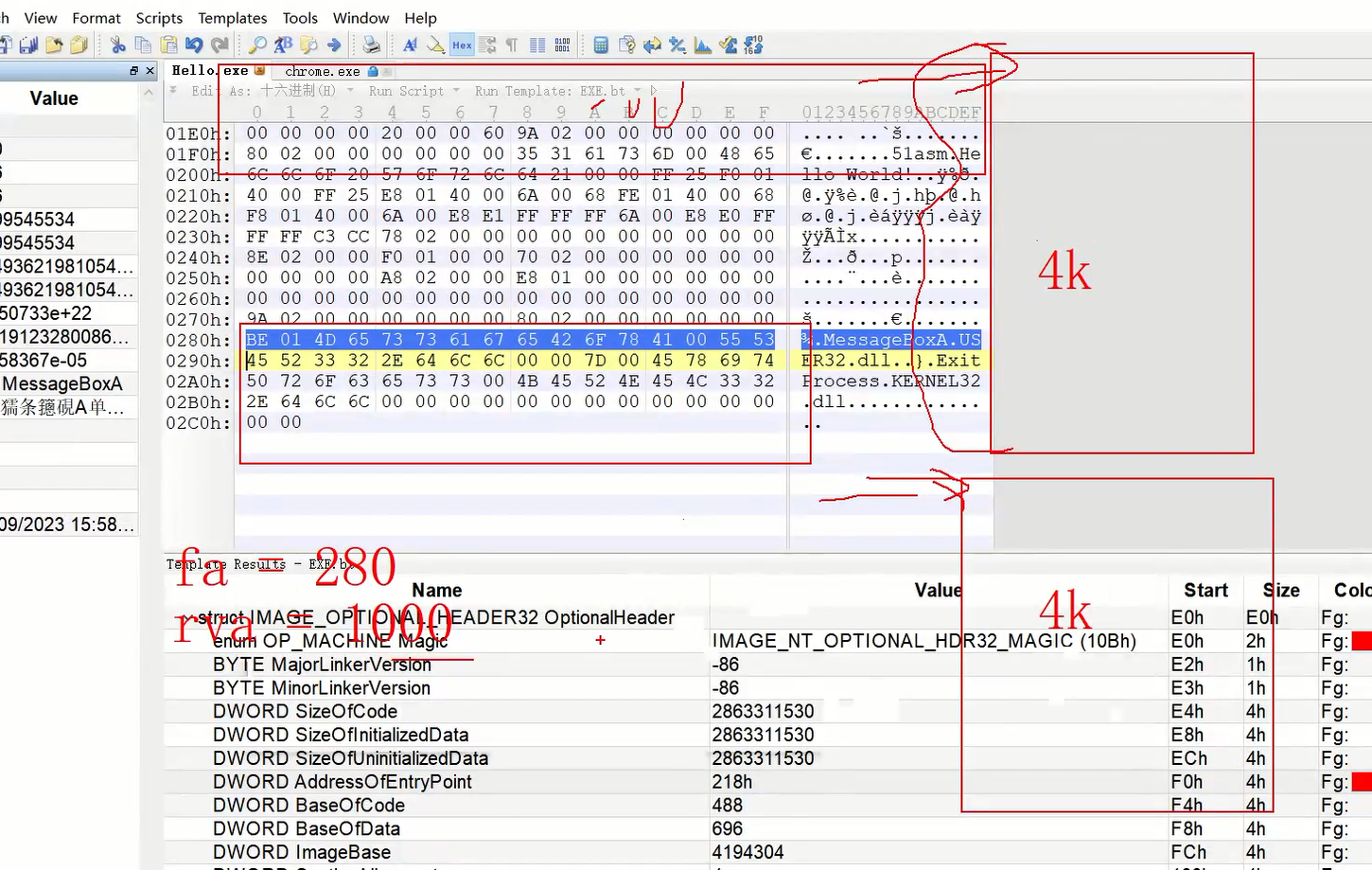
Task: Open the Histogram chart icon
Action: coord(703,44)
